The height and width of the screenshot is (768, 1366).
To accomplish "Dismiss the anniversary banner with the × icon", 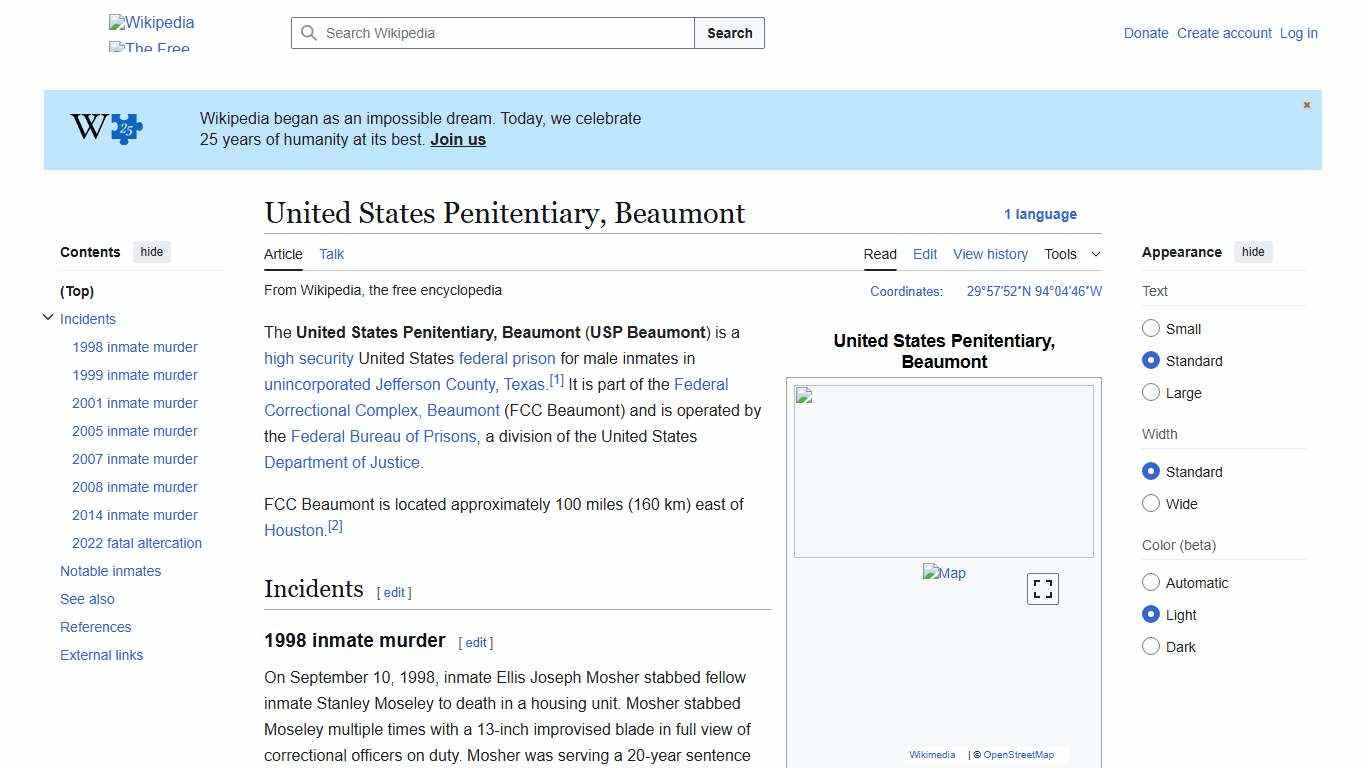I will (x=1306, y=104).
